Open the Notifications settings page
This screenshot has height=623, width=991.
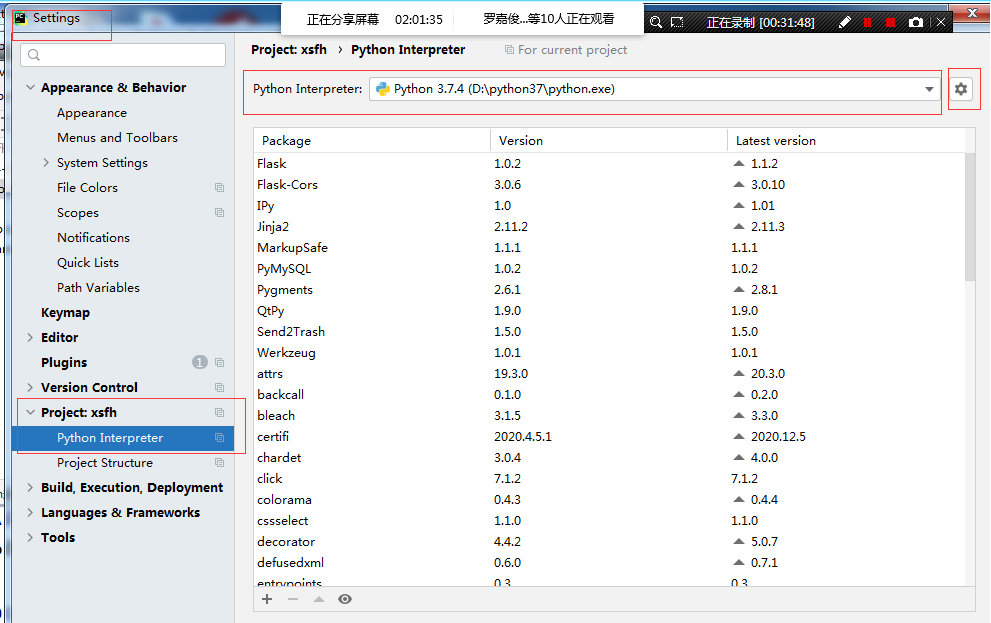click(94, 238)
